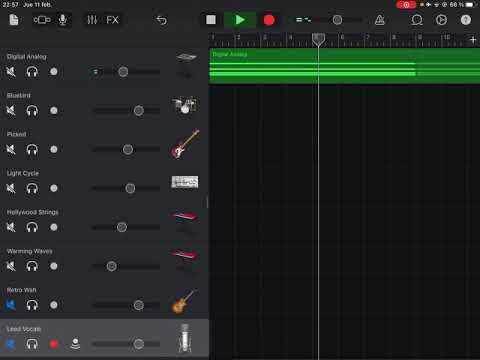Tap the battery status indicator
Viewport: 480px width, 360px height.
tap(471, 5)
